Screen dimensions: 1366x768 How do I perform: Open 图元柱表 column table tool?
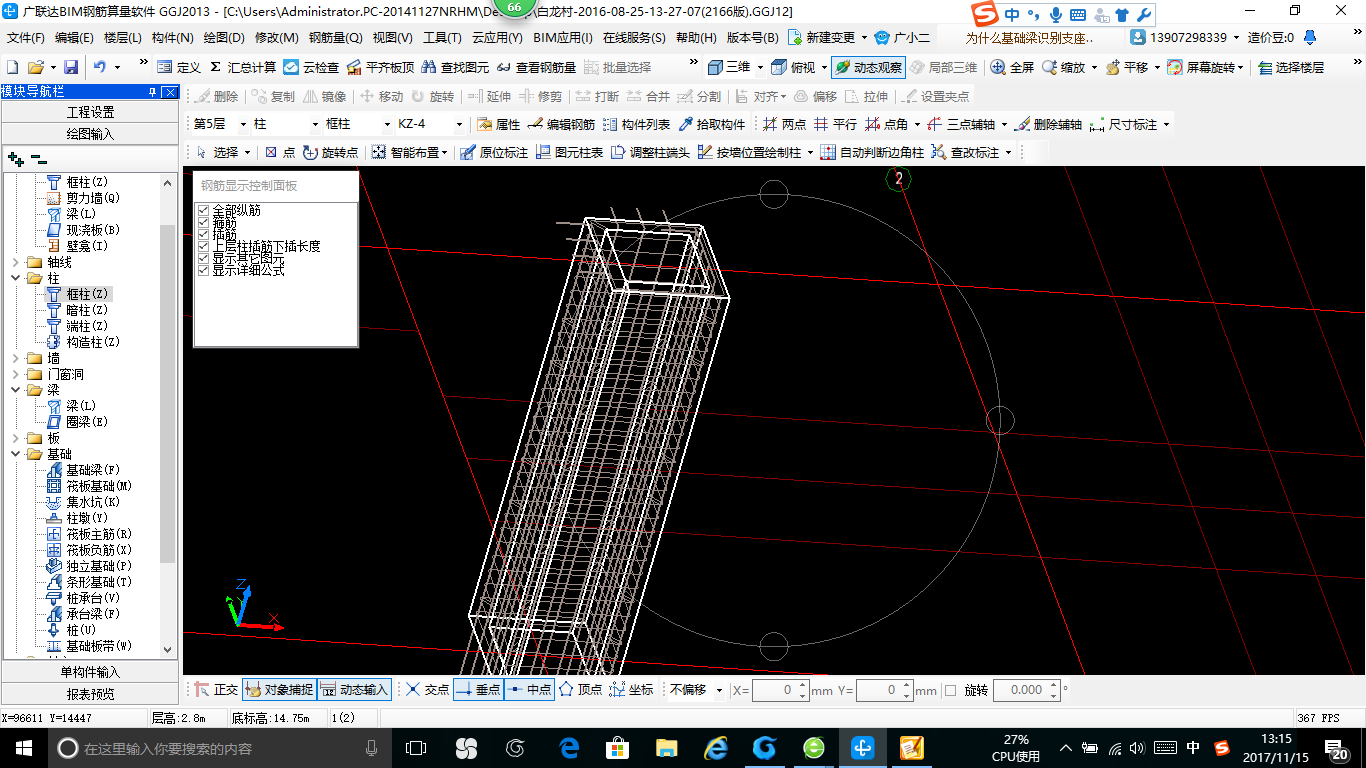570,152
